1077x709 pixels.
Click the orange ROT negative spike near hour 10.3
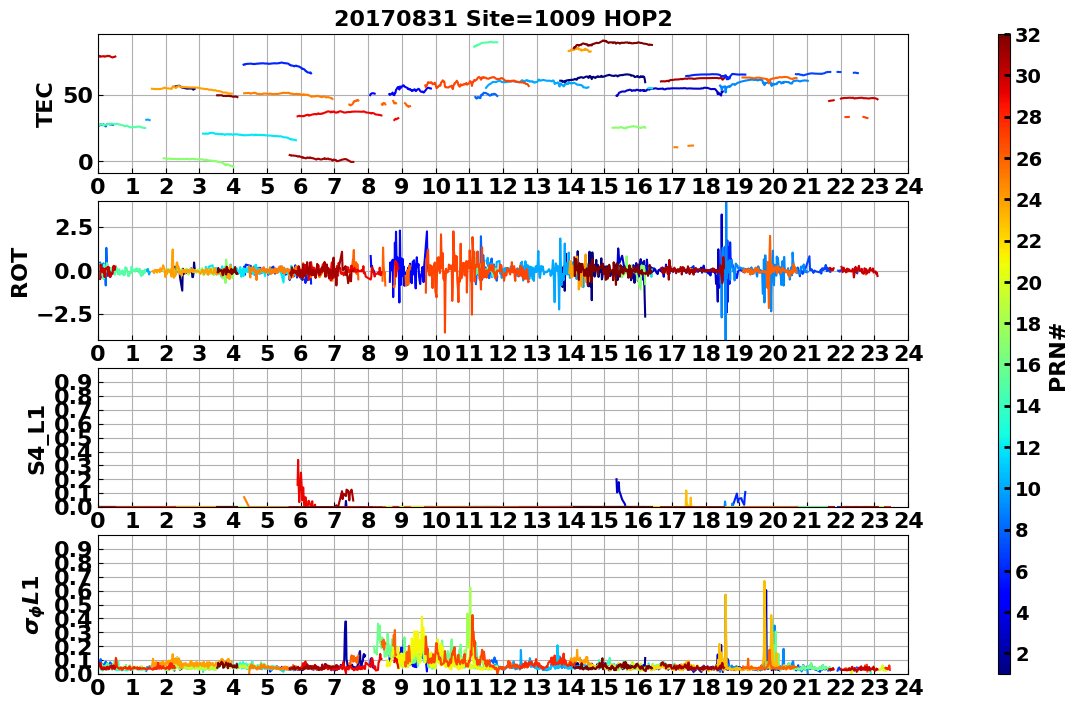[444, 302]
